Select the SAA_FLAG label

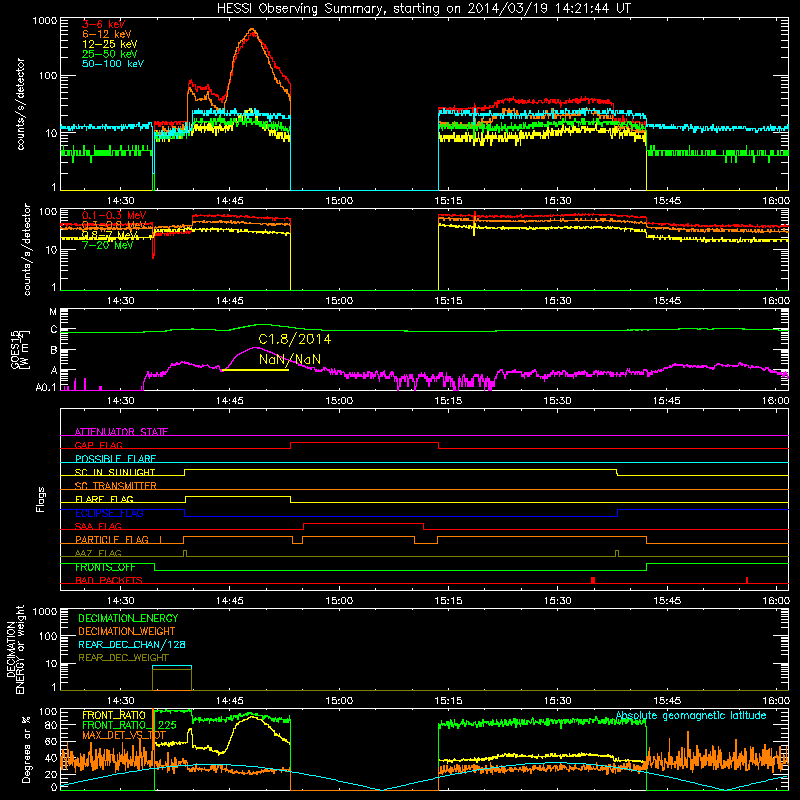(98, 526)
